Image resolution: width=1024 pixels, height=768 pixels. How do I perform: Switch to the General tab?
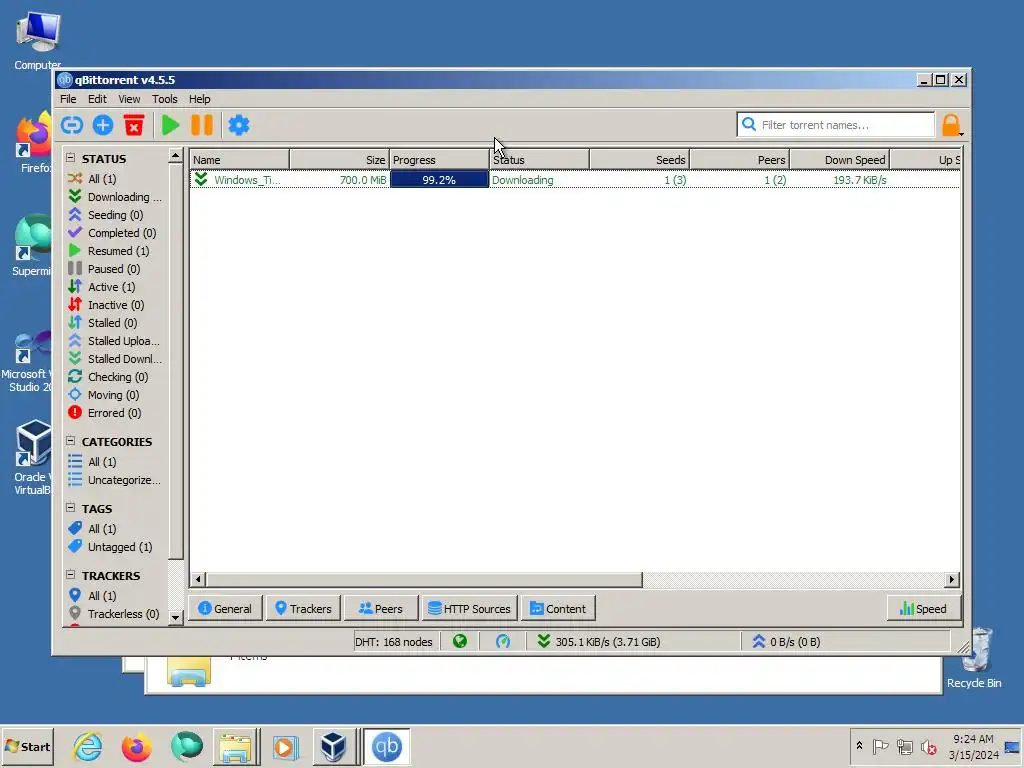[225, 608]
